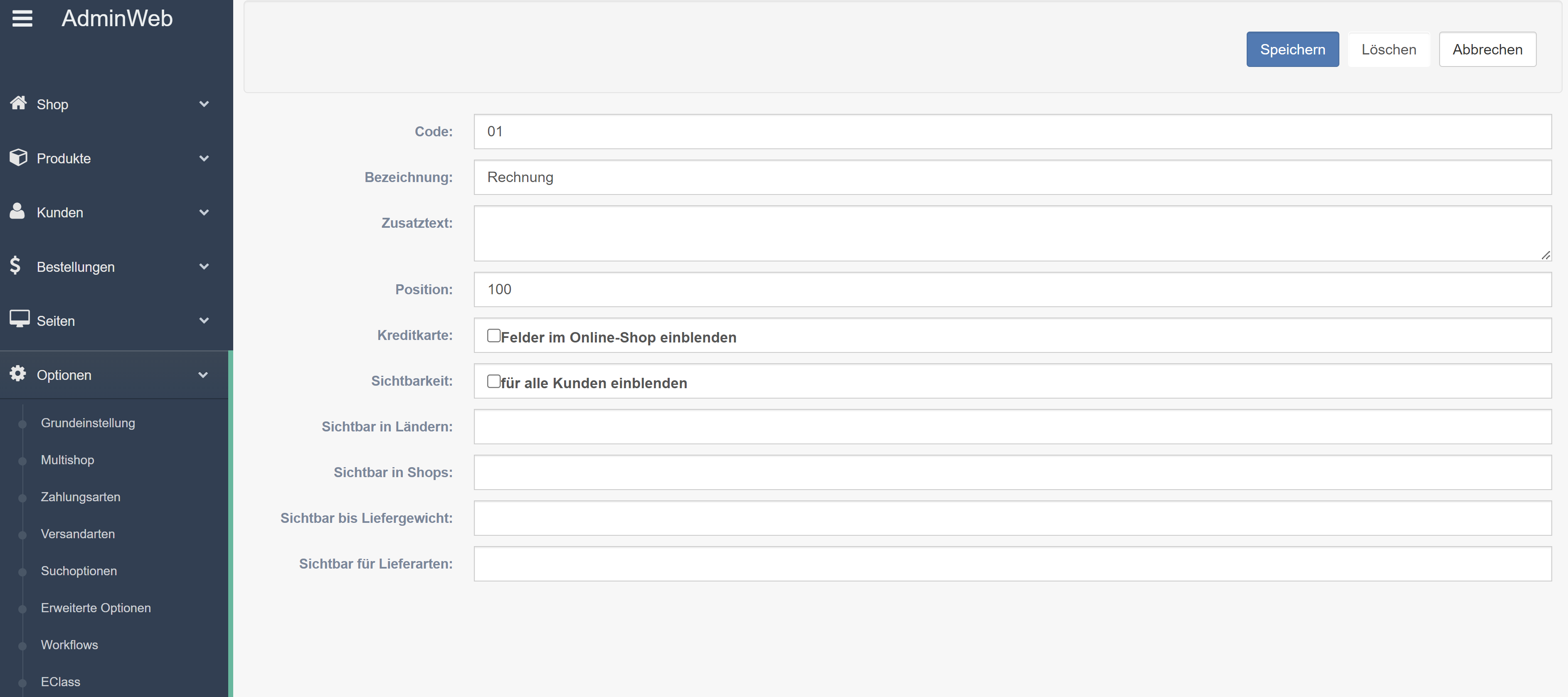Collapse the Optionen chevron
Image resolution: width=1568 pixels, height=697 pixels.
coord(203,375)
